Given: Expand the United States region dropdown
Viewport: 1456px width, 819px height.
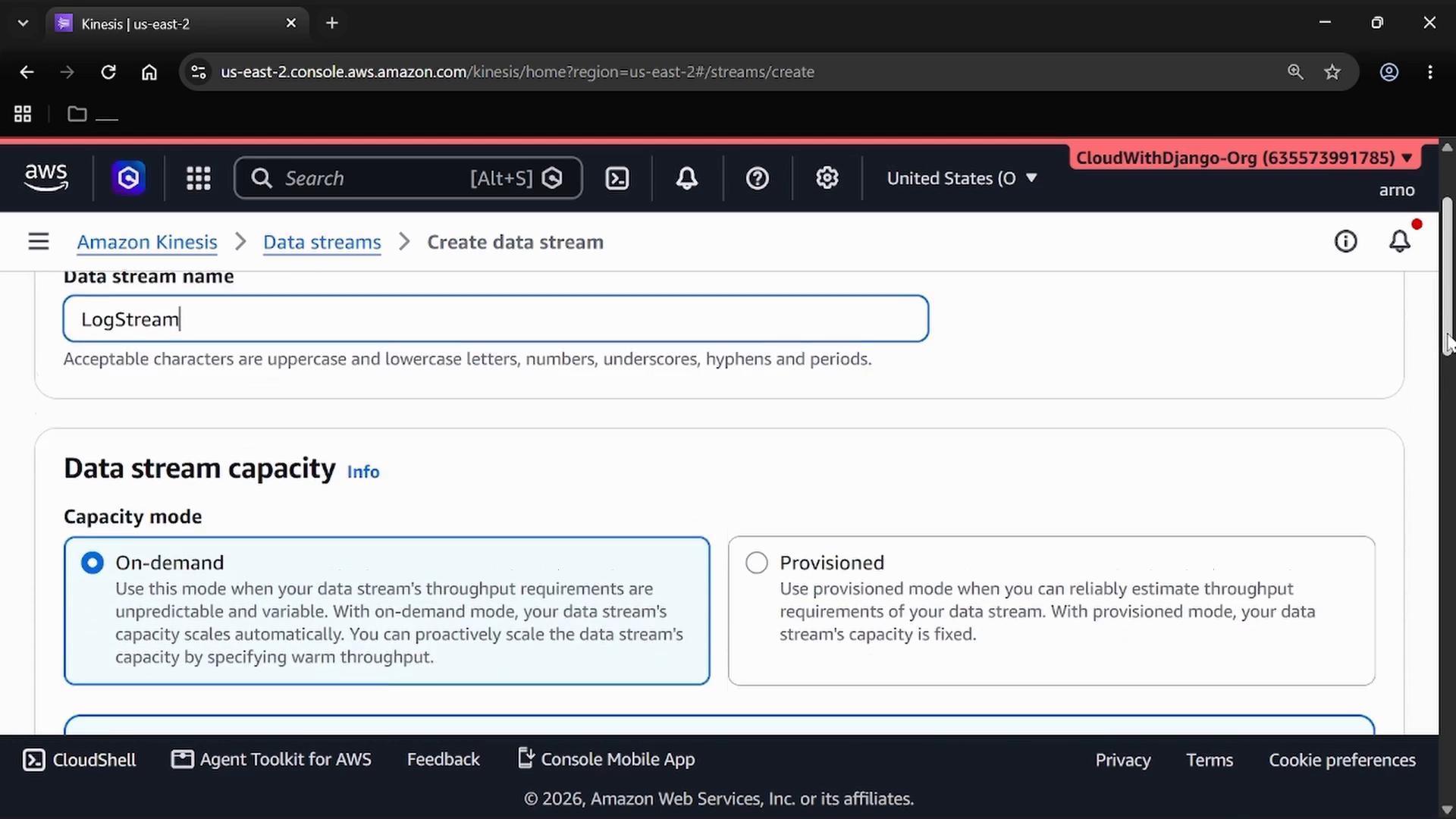Looking at the screenshot, I should coord(962,178).
